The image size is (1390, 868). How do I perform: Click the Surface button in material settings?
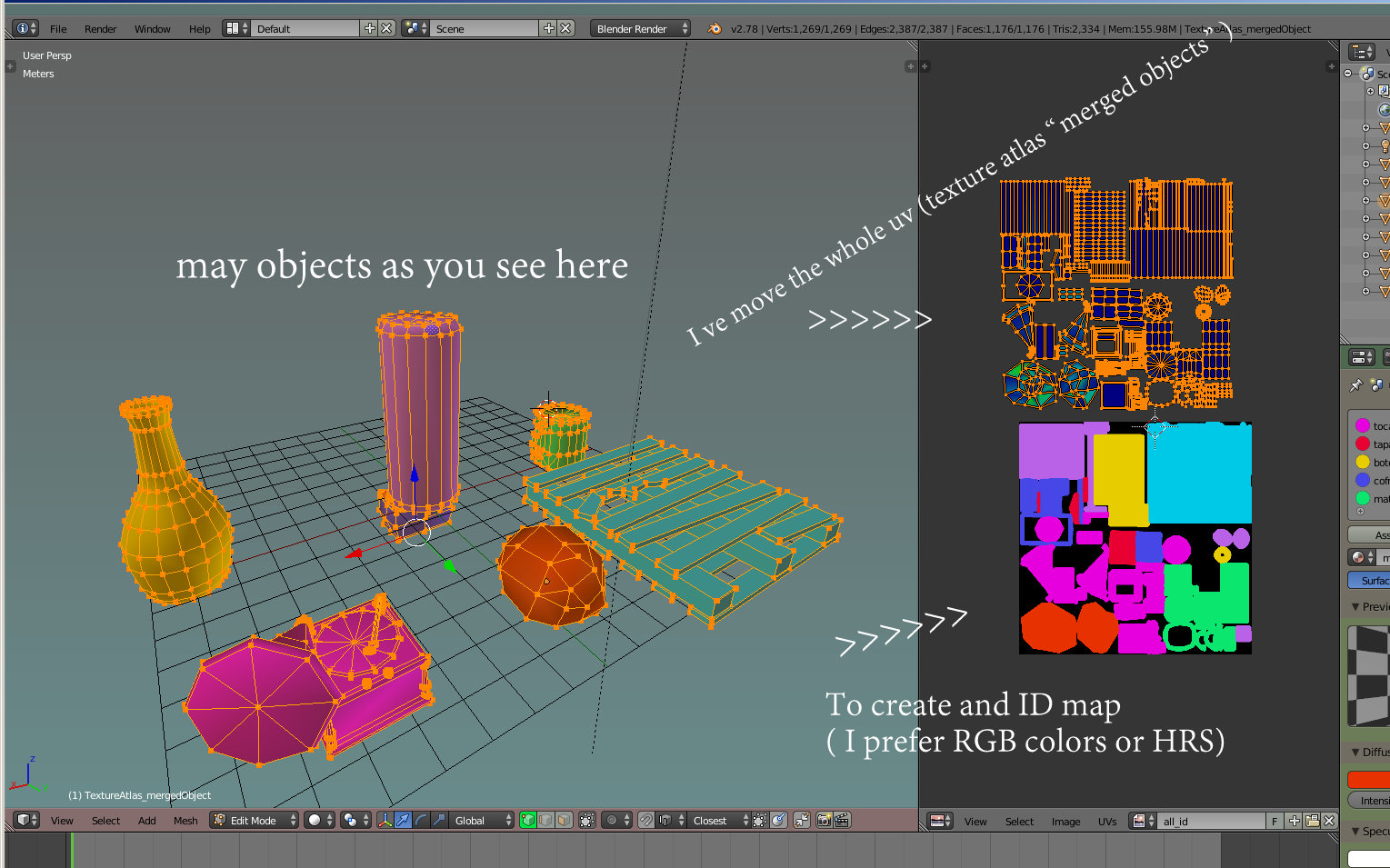[1373, 580]
